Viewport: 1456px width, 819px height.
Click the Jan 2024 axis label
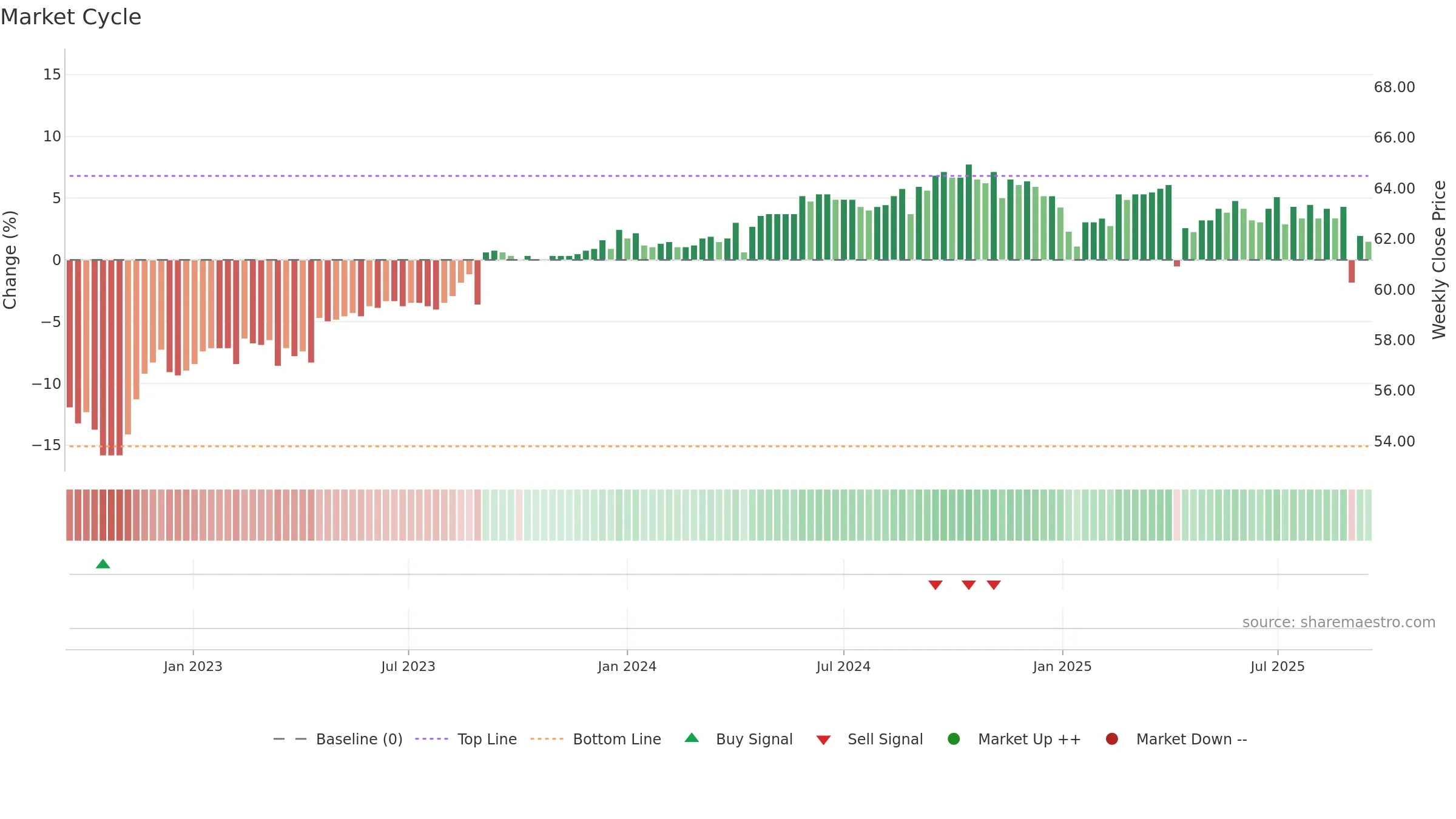tap(627, 667)
